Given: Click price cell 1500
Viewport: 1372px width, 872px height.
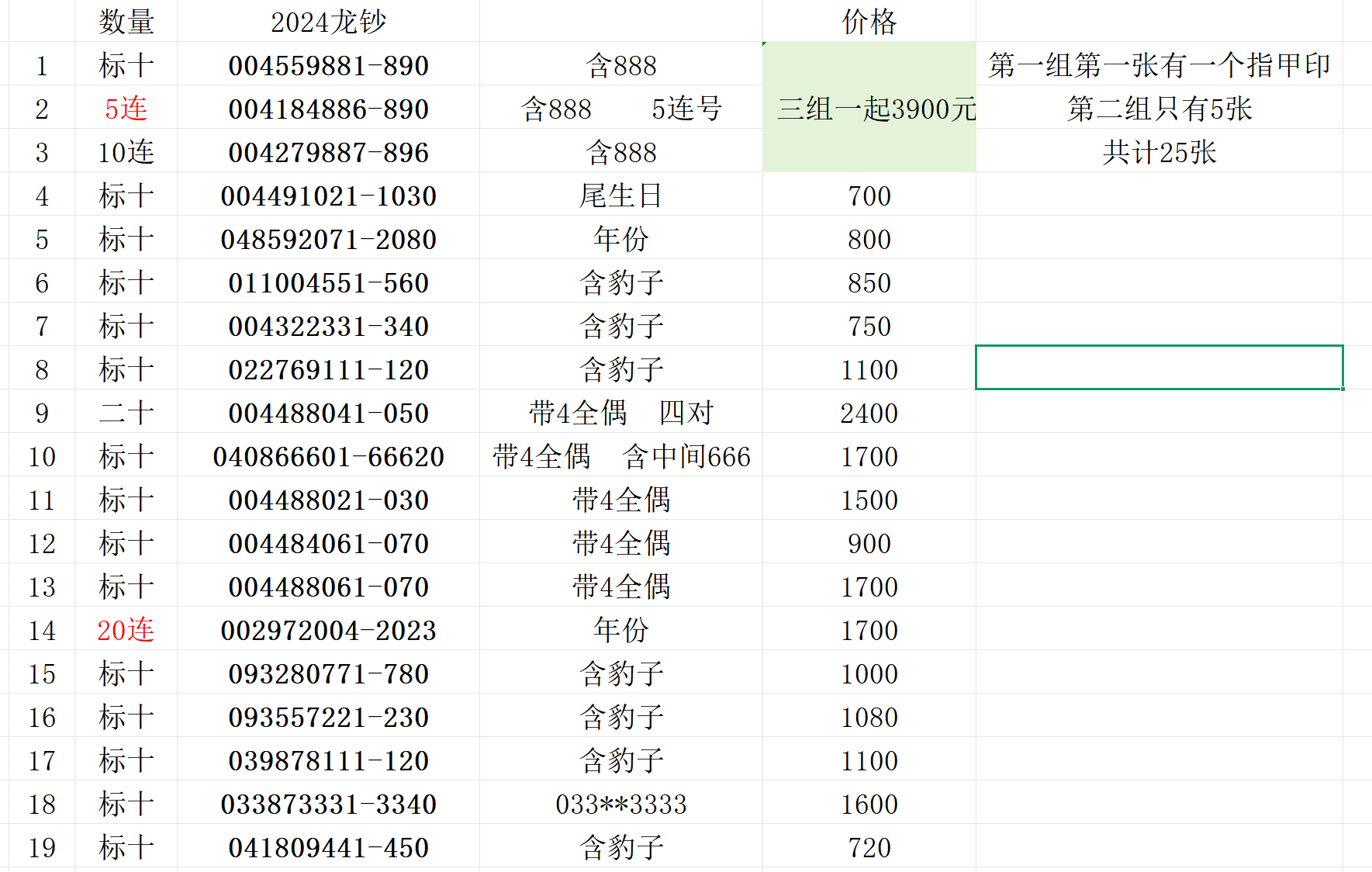Looking at the screenshot, I should pyautogui.click(x=869, y=500).
